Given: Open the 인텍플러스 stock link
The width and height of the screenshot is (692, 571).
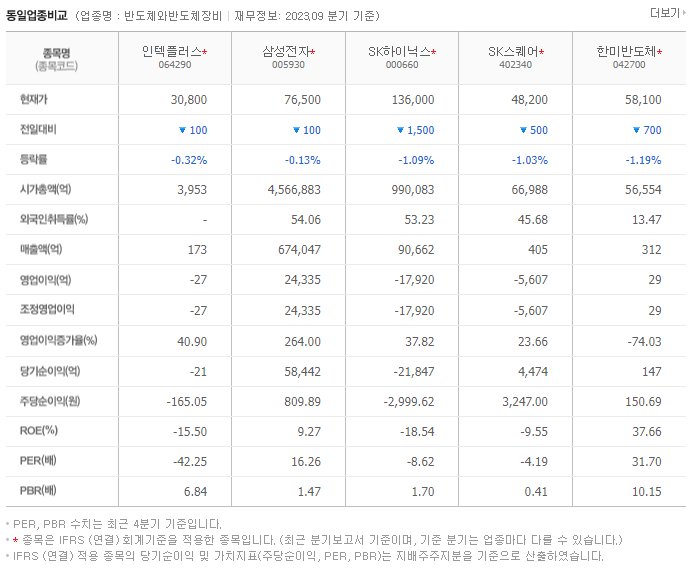Looking at the screenshot, I should pos(172,52).
